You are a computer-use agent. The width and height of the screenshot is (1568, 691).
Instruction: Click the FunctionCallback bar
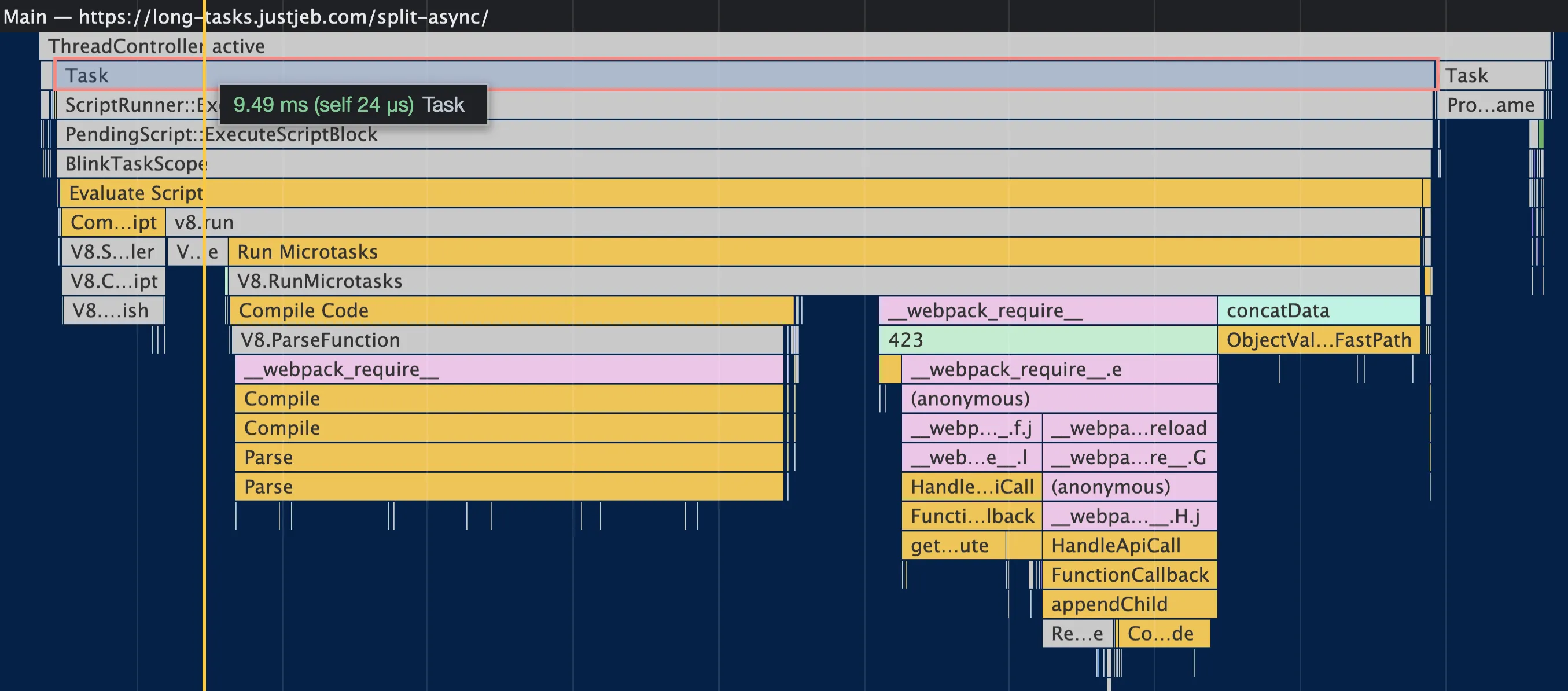click(1130, 575)
